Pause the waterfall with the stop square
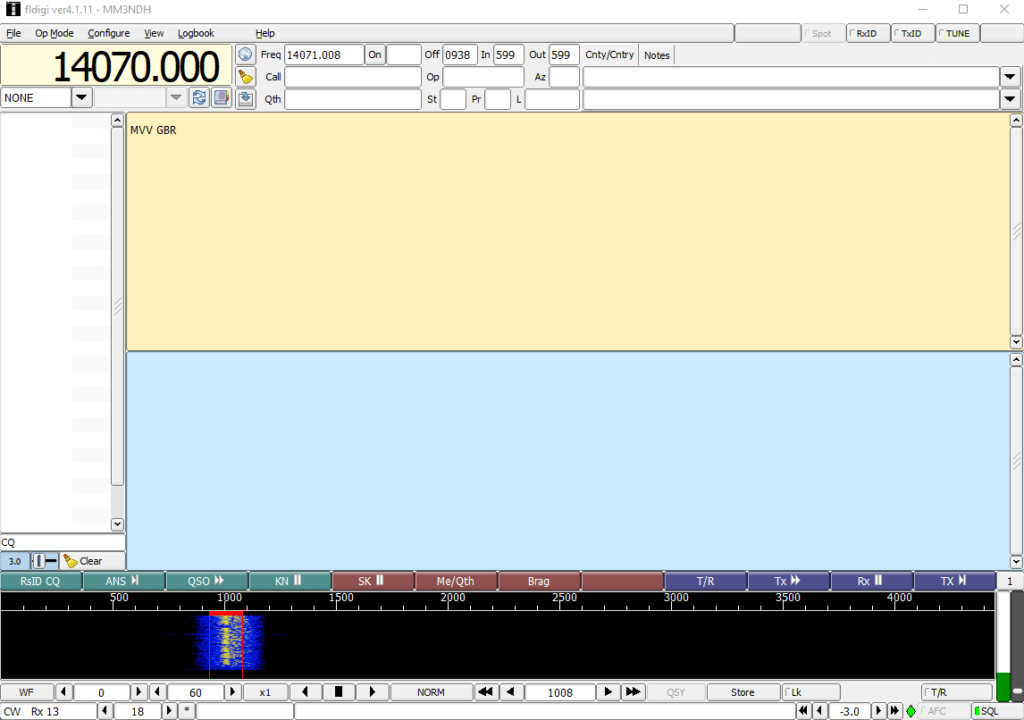Image resolution: width=1024 pixels, height=720 pixels. pos(338,692)
